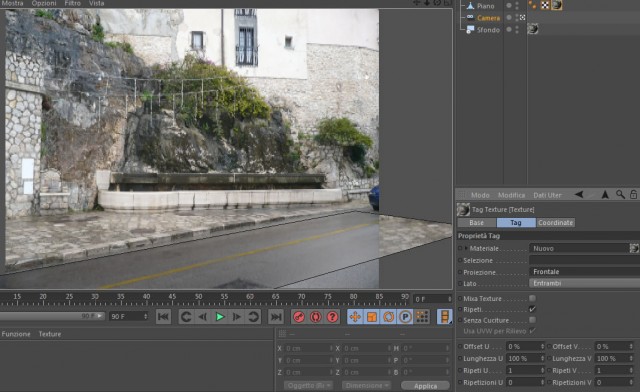640x392 pixels.
Task: Expand the Materiale field arrow
Action: coord(466,248)
